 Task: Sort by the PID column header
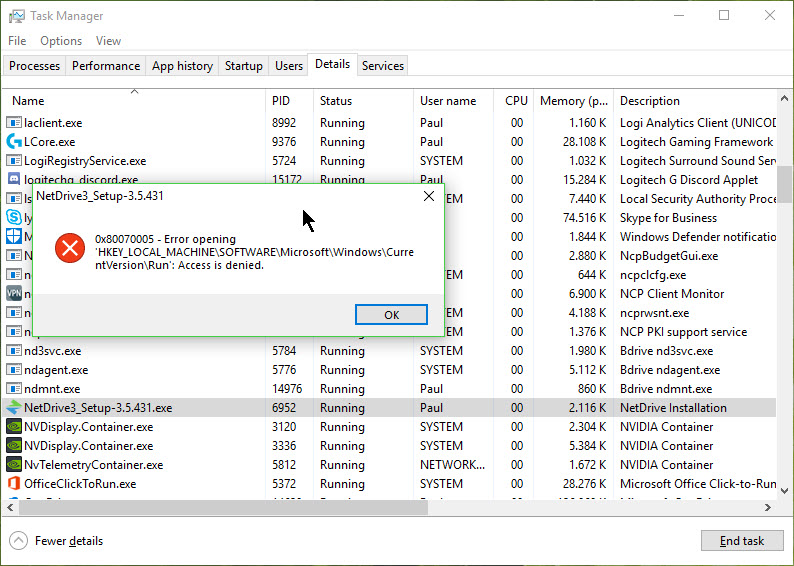290,101
